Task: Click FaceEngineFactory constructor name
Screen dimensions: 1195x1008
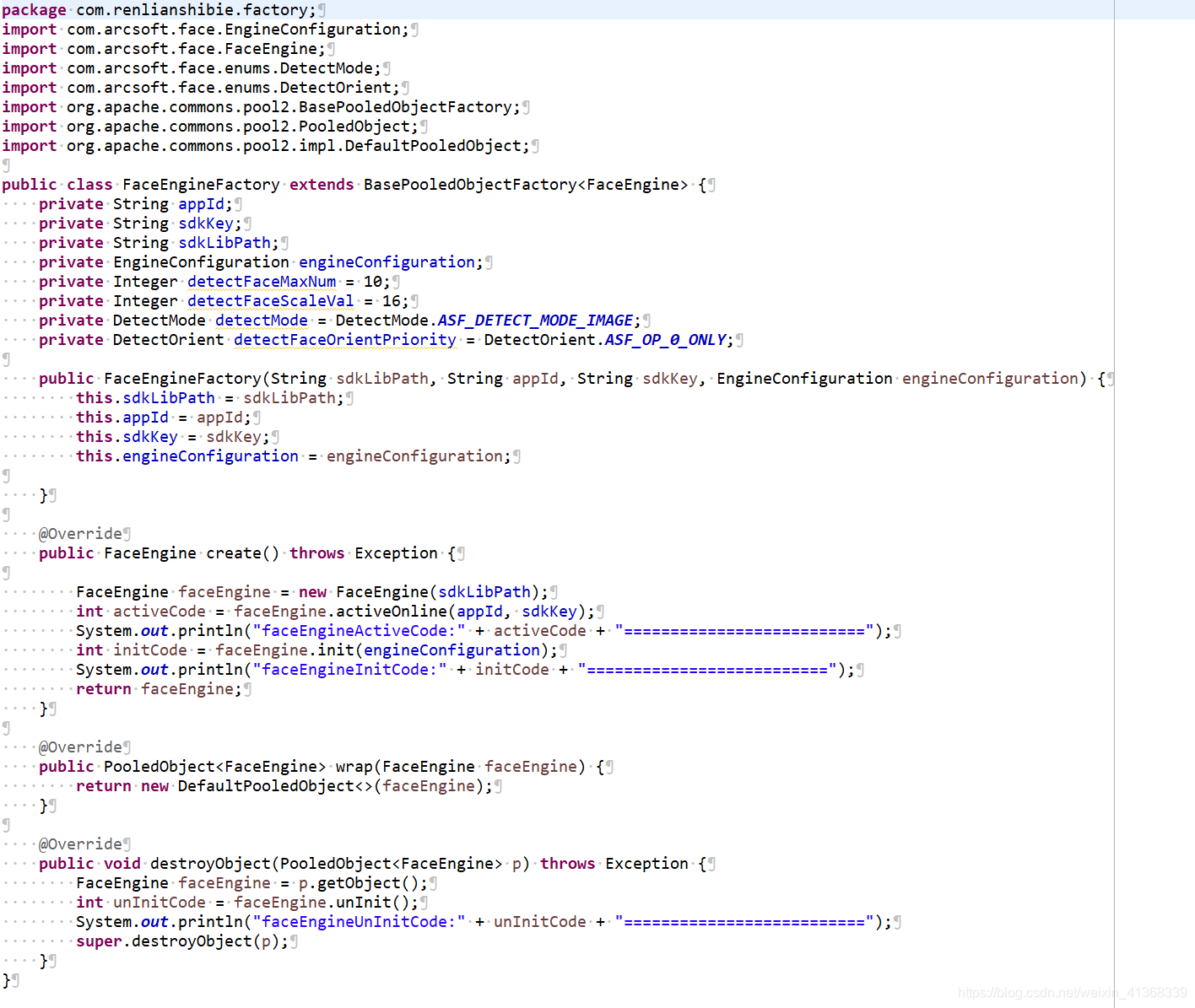Action: (x=182, y=379)
